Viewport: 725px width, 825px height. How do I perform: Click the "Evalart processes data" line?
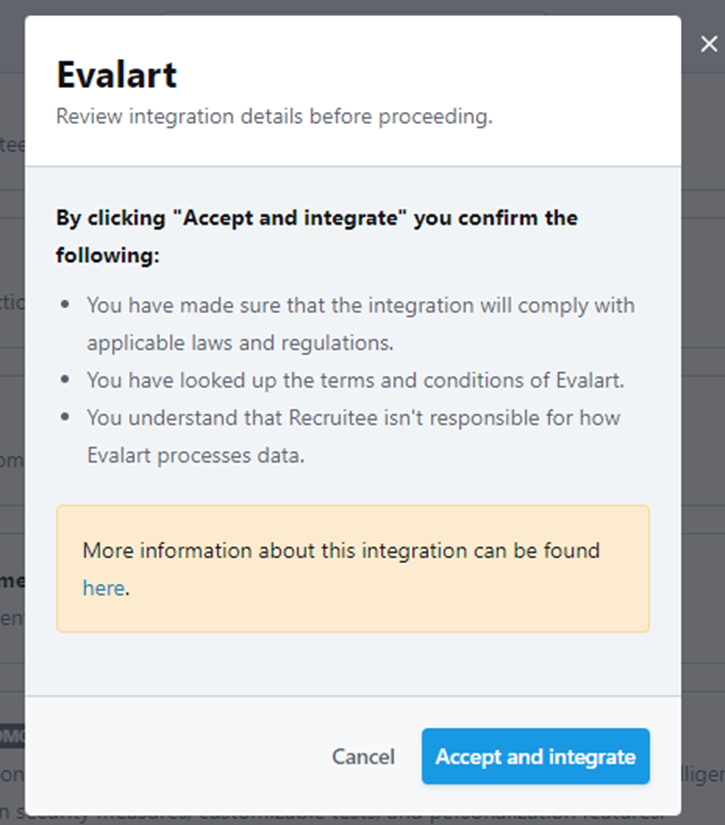[x=192, y=455]
